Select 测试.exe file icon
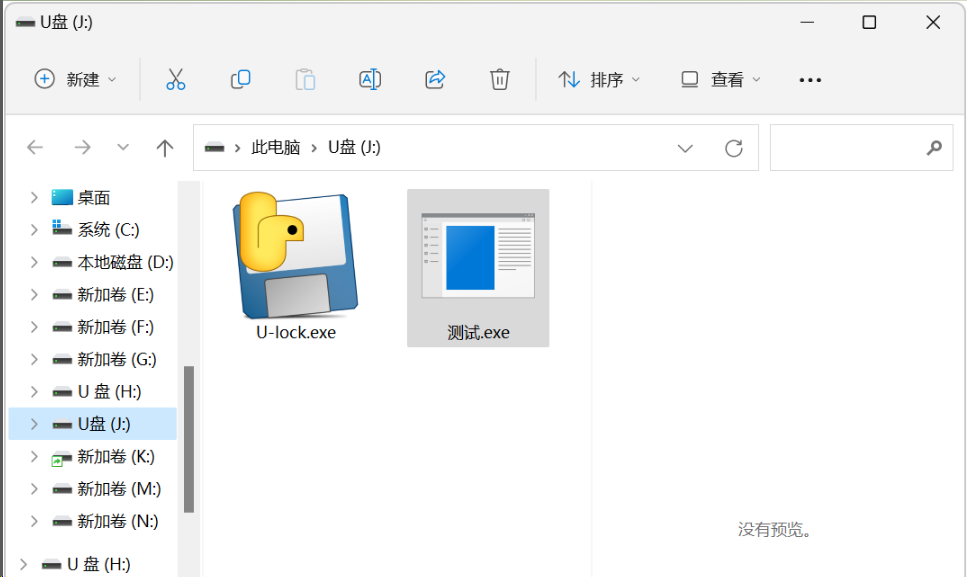This screenshot has height=577, width=967. click(478, 256)
